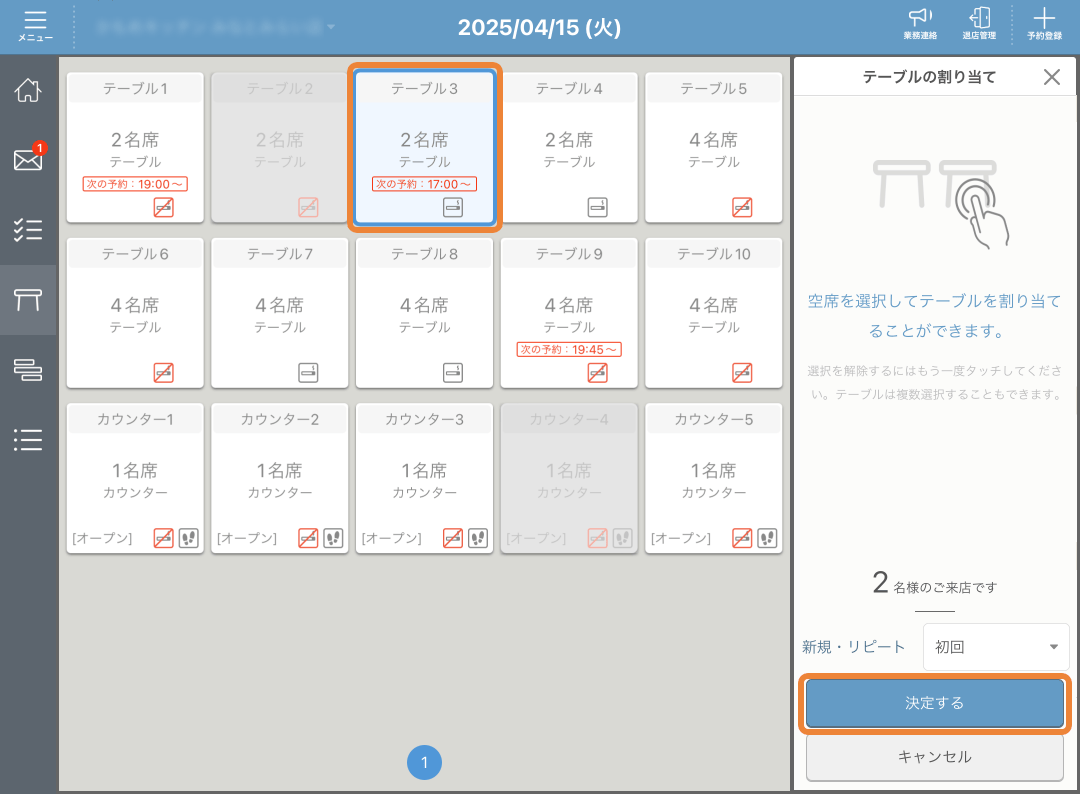Screen dimensions: 1080x794
Task: Close the テーブルの割り当て panel
Action: (x=1051, y=77)
